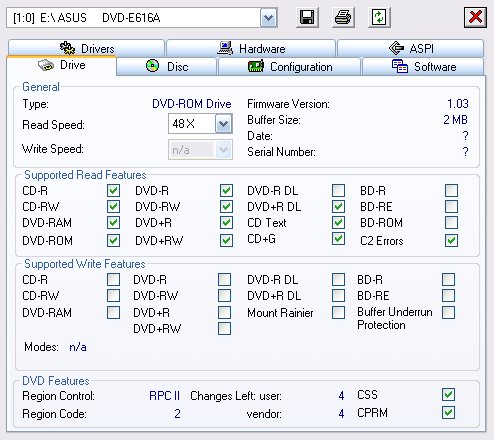Toggle DVD-R write feature checkbox

(224, 280)
